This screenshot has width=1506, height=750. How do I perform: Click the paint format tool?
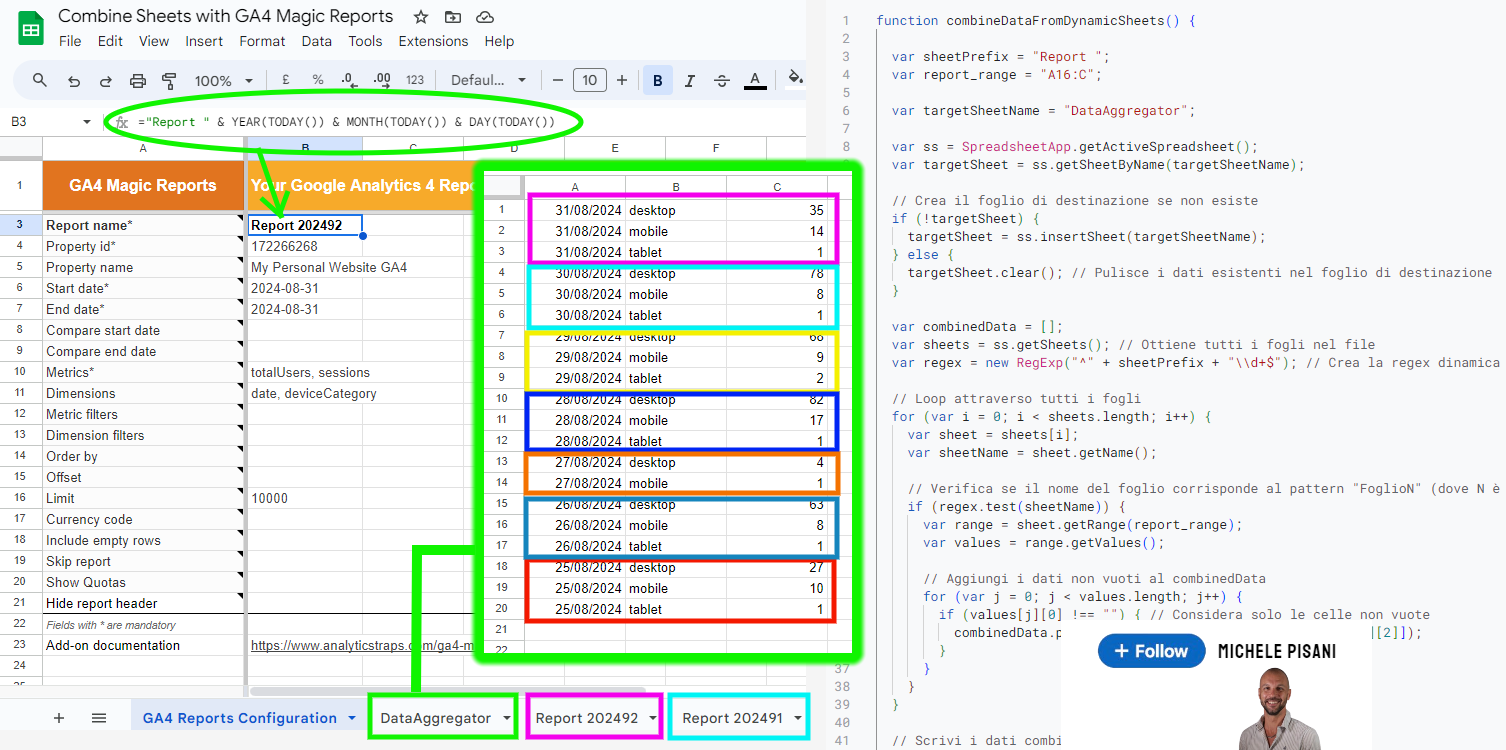coord(171,80)
